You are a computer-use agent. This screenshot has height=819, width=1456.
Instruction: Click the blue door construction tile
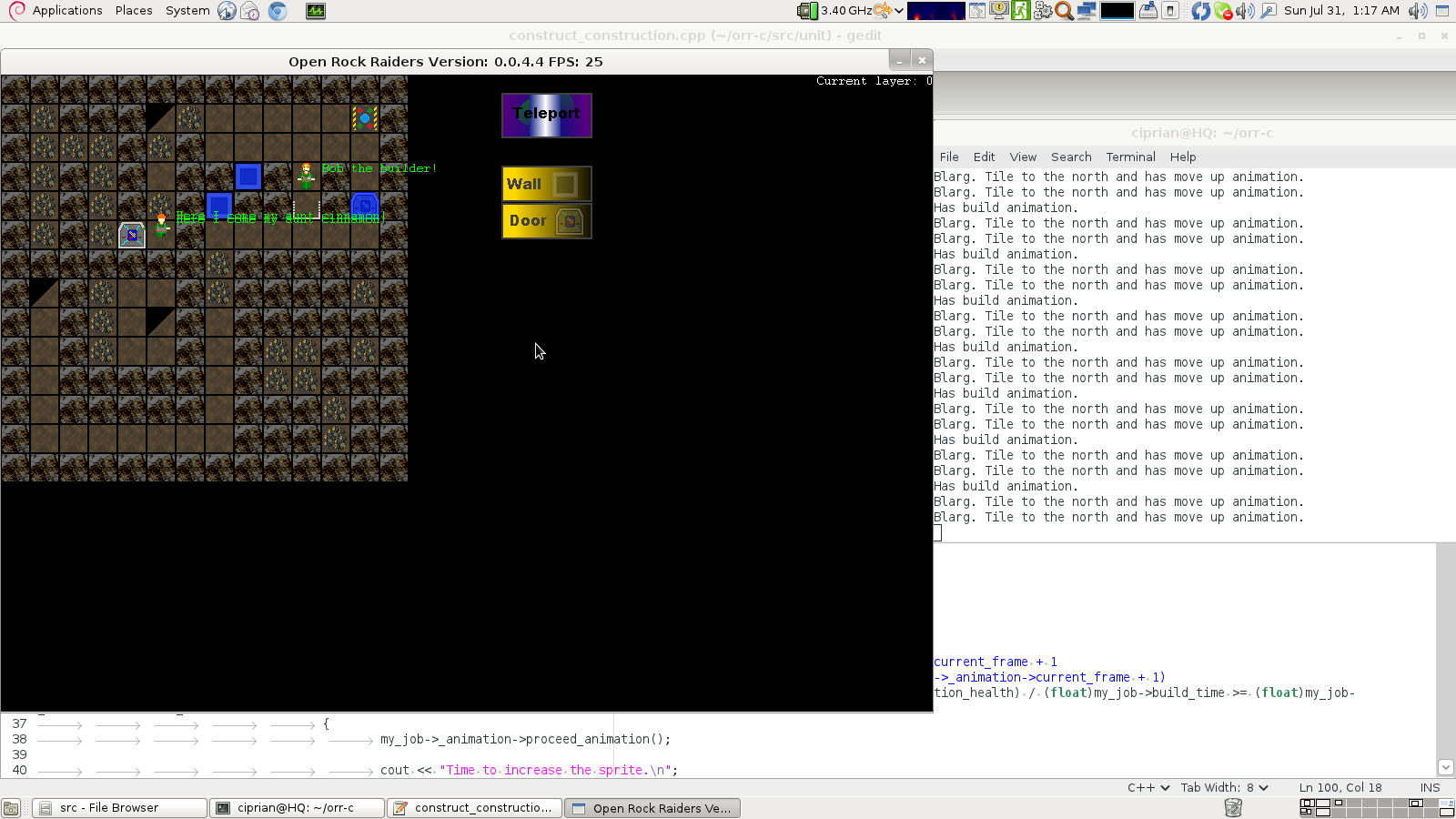tap(365, 206)
